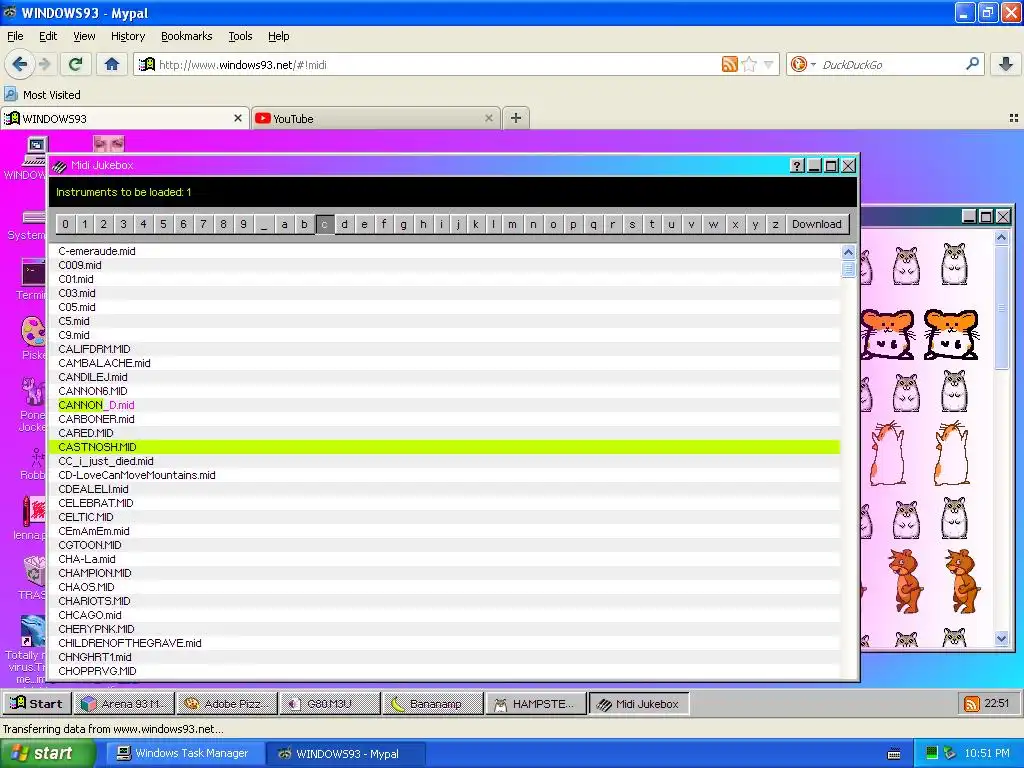Viewport: 1024px width, 768px height.
Task: Select the underscore filter in Midi Jukebox
Action: coord(264,224)
